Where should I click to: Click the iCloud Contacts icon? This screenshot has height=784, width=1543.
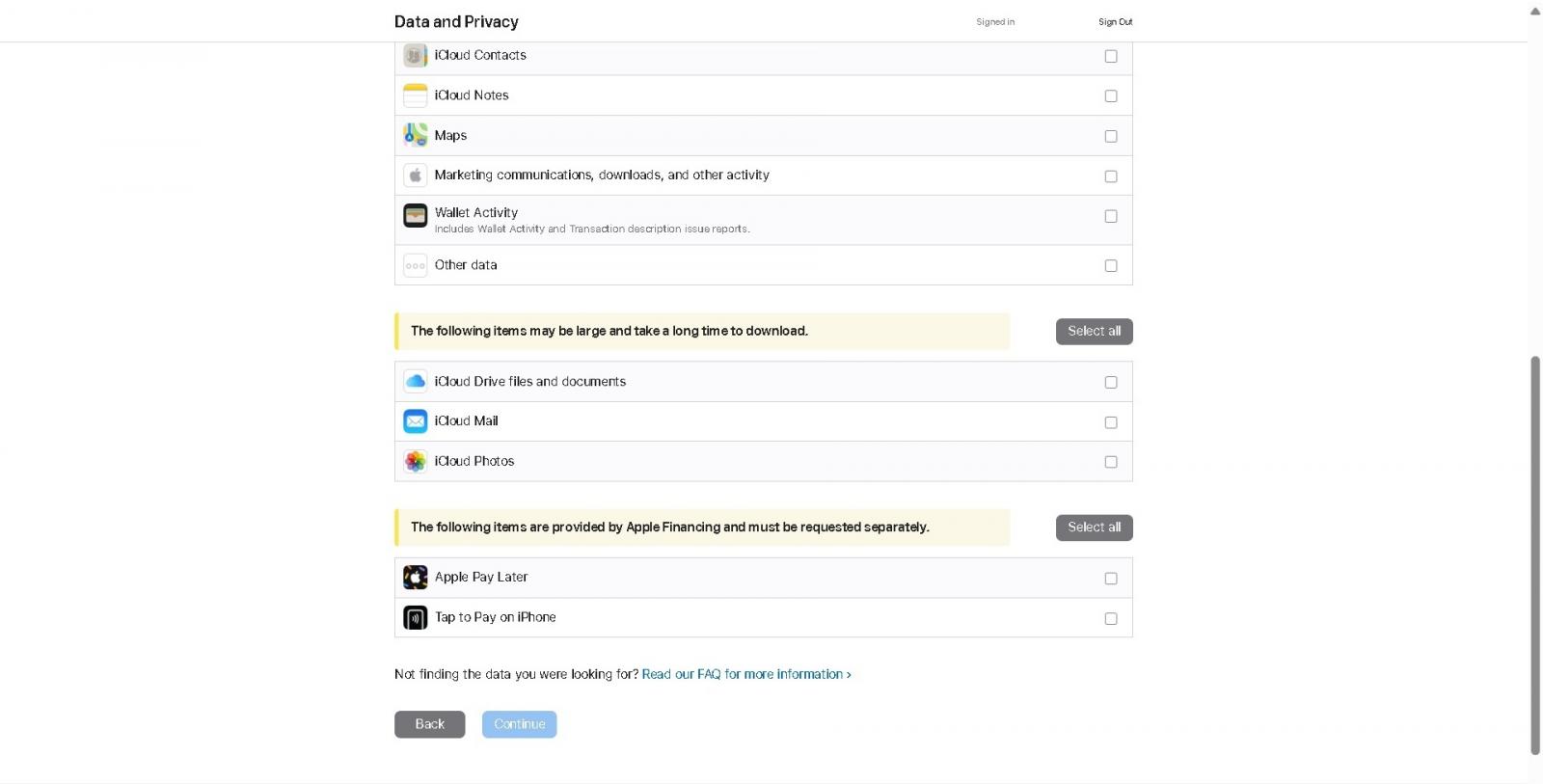(x=415, y=56)
